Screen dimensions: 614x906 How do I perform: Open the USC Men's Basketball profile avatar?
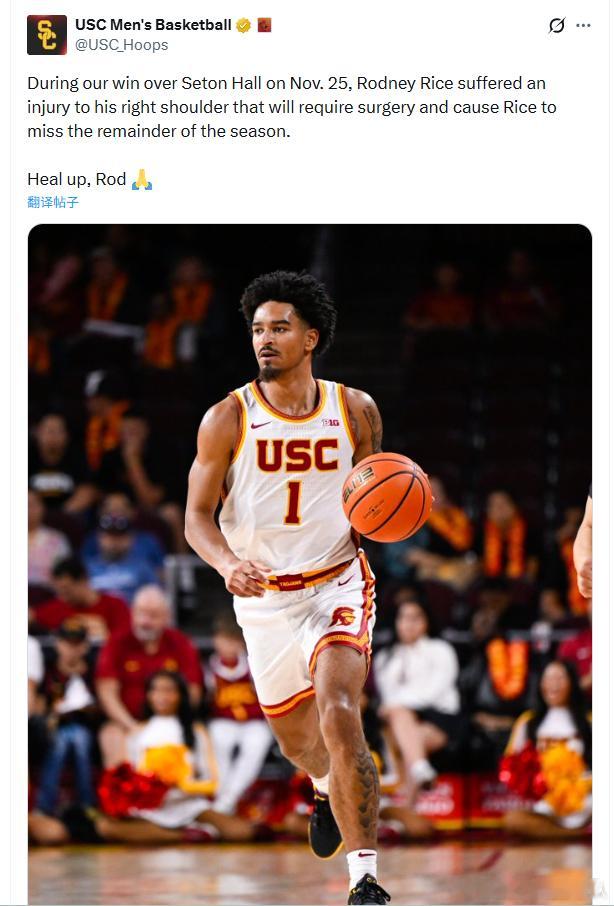pyautogui.click(x=47, y=35)
